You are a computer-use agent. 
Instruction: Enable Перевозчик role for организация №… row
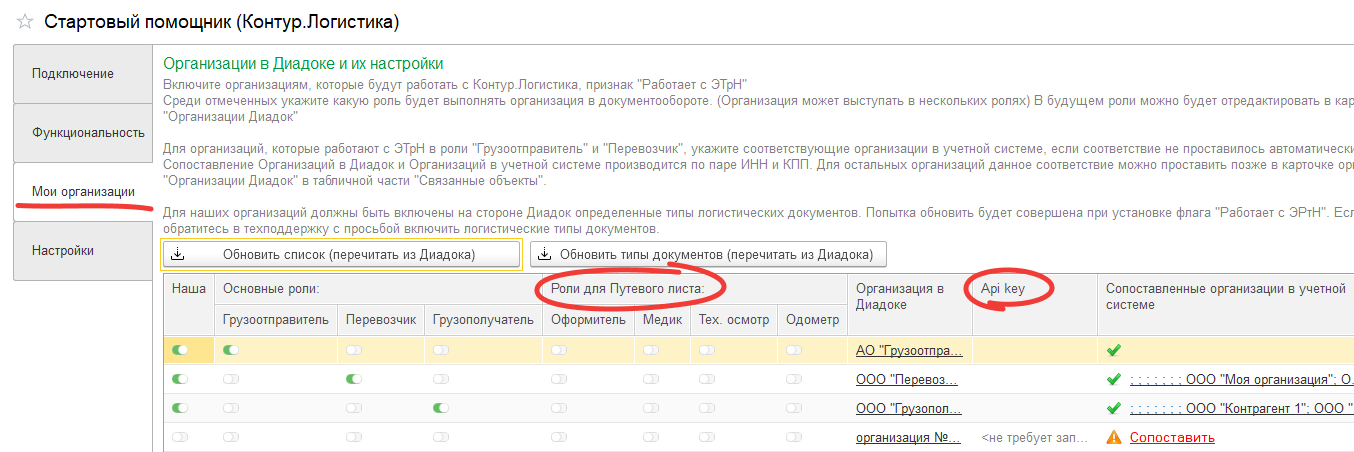(355, 438)
